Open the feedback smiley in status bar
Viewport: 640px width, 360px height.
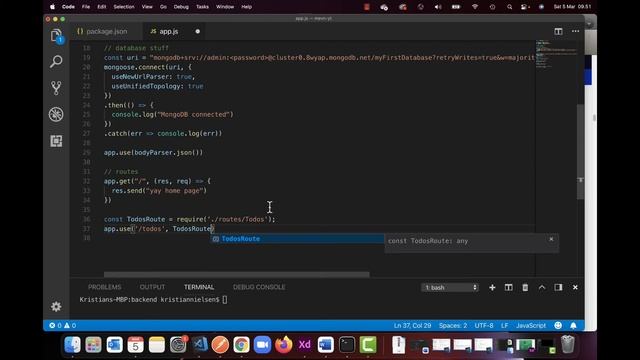[x=558, y=325]
